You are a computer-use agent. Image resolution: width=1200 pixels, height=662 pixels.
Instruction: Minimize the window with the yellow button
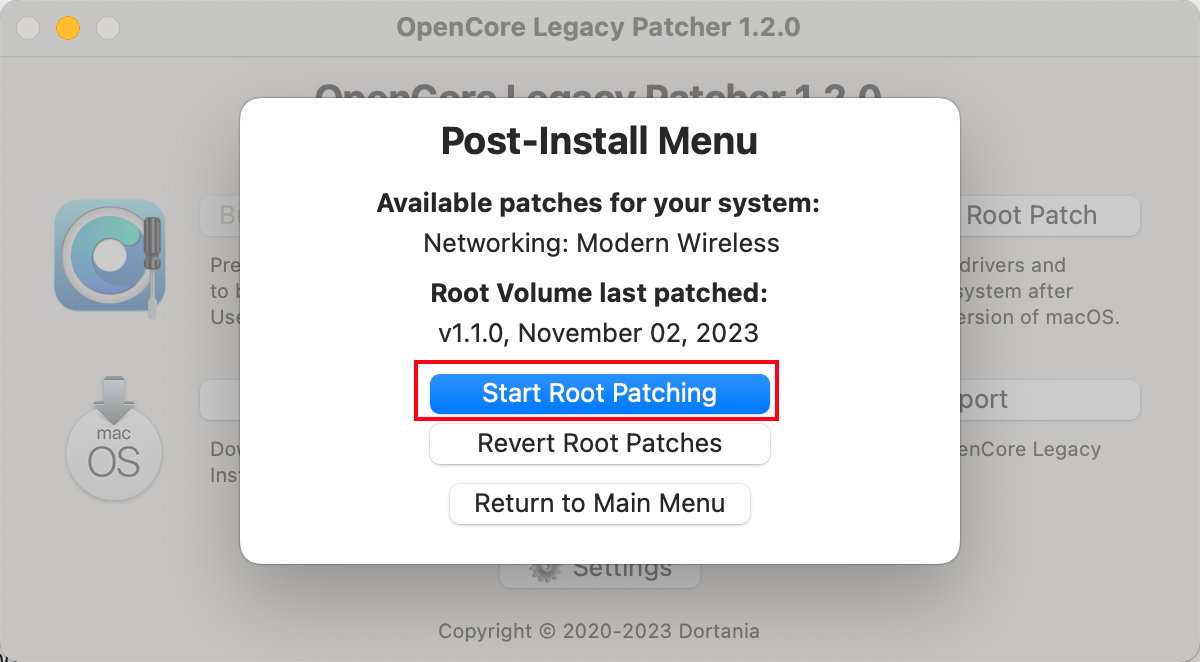pyautogui.click(x=67, y=28)
